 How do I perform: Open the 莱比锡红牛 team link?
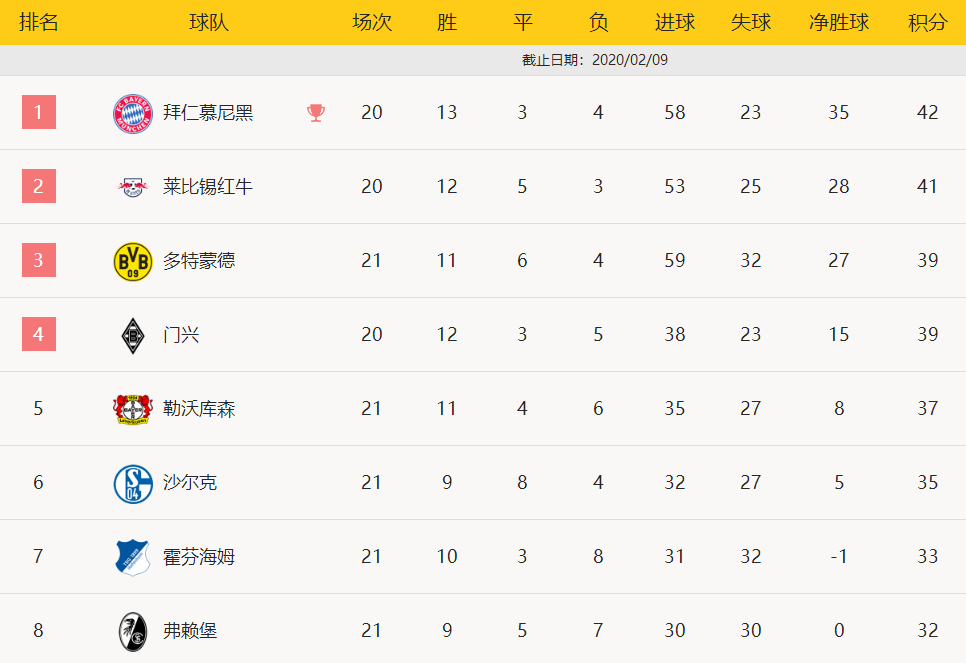[208, 187]
